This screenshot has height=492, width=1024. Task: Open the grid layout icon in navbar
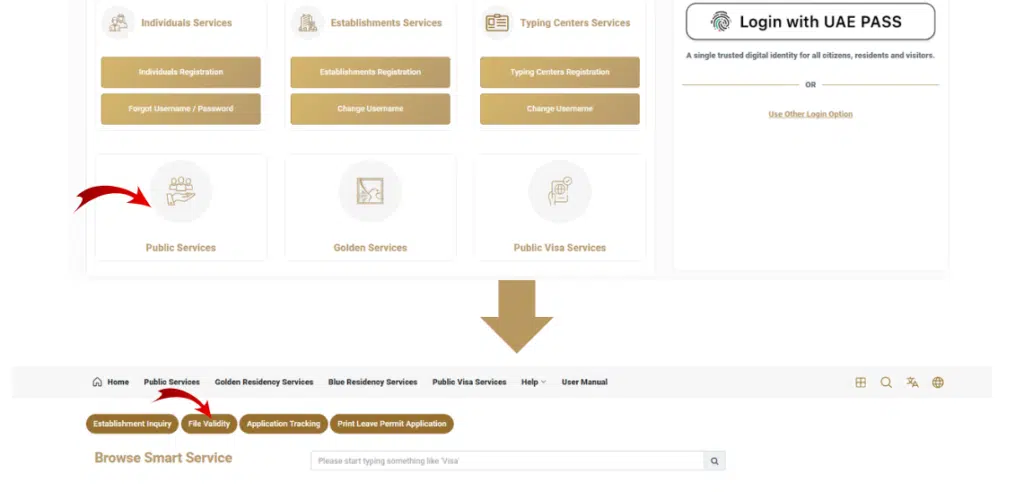pyautogui.click(x=861, y=382)
